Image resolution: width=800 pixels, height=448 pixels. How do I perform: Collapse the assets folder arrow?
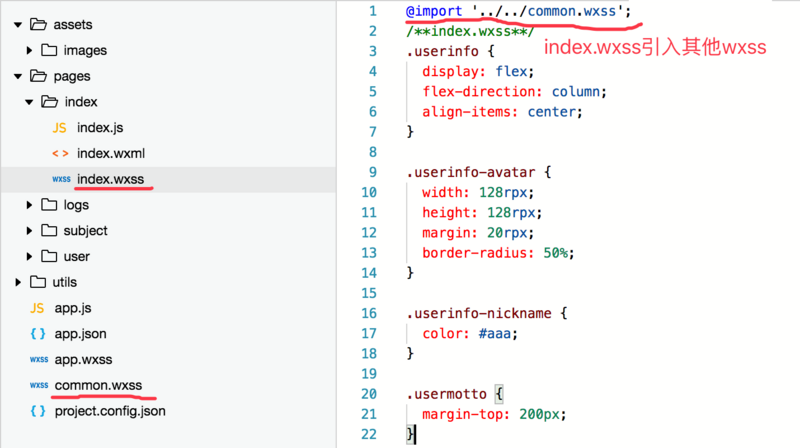click(18, 24)
